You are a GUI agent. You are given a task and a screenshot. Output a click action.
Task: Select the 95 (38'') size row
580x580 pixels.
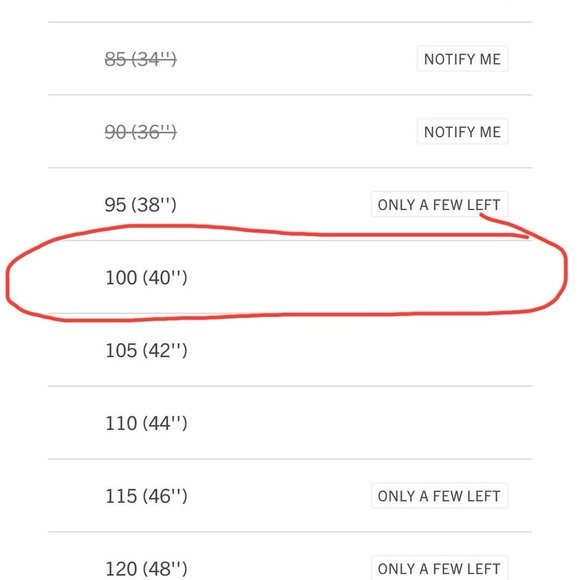pyautogui.click(x=290, y=205)
